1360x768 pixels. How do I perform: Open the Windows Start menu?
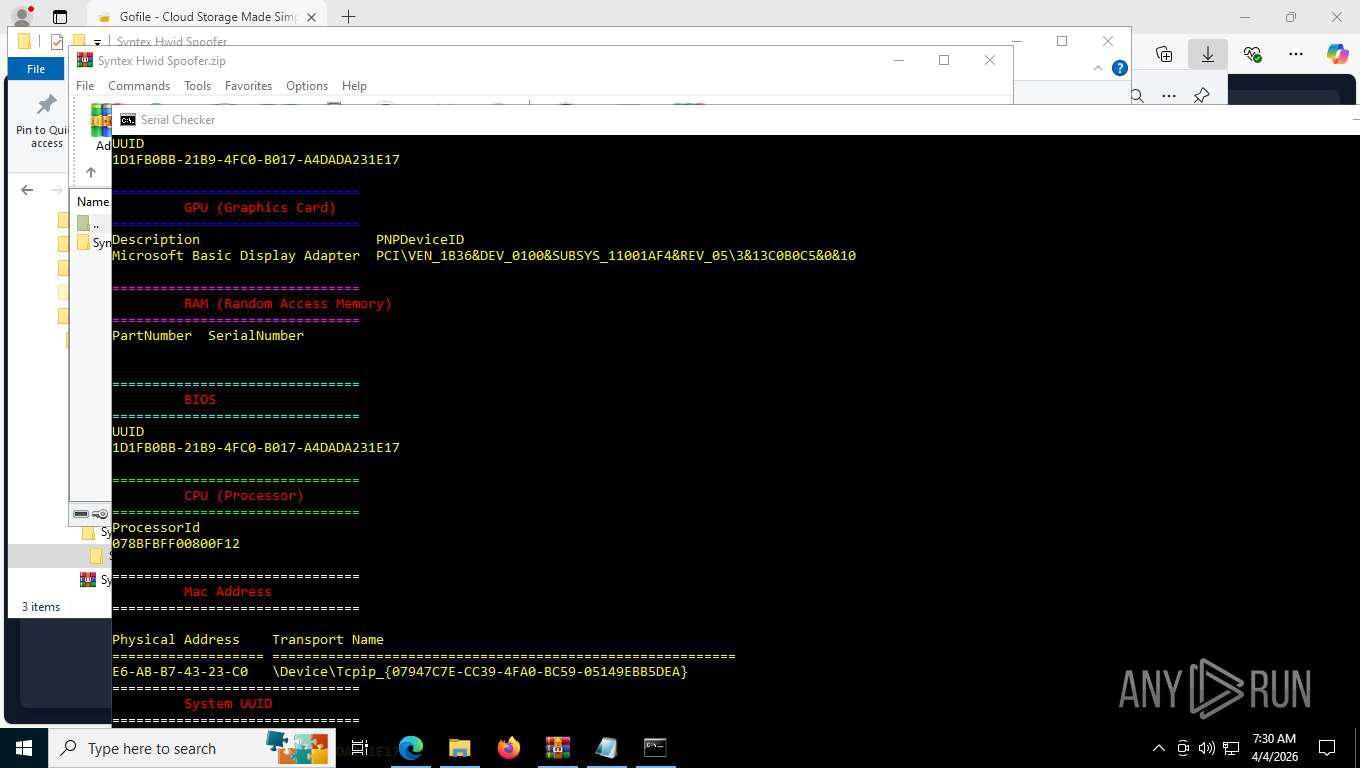23,748
